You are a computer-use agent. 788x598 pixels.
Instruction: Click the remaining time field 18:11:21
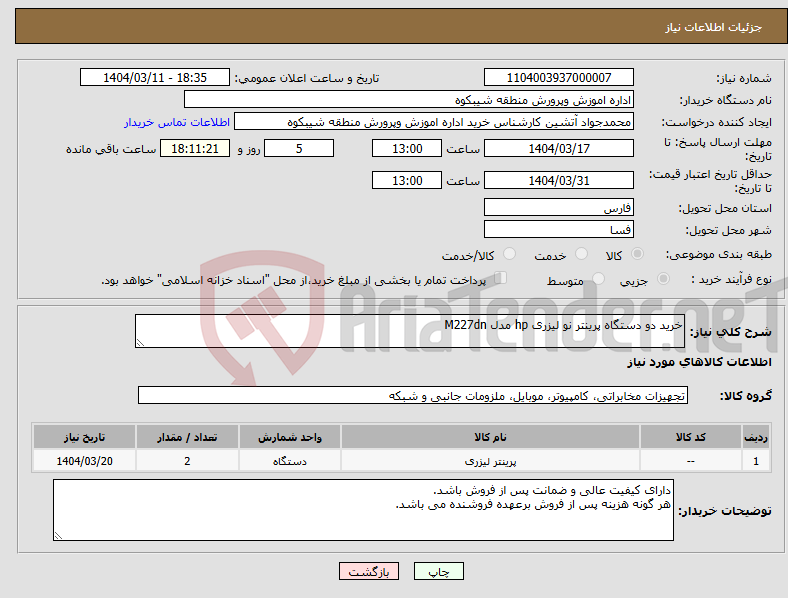point(195,148)
